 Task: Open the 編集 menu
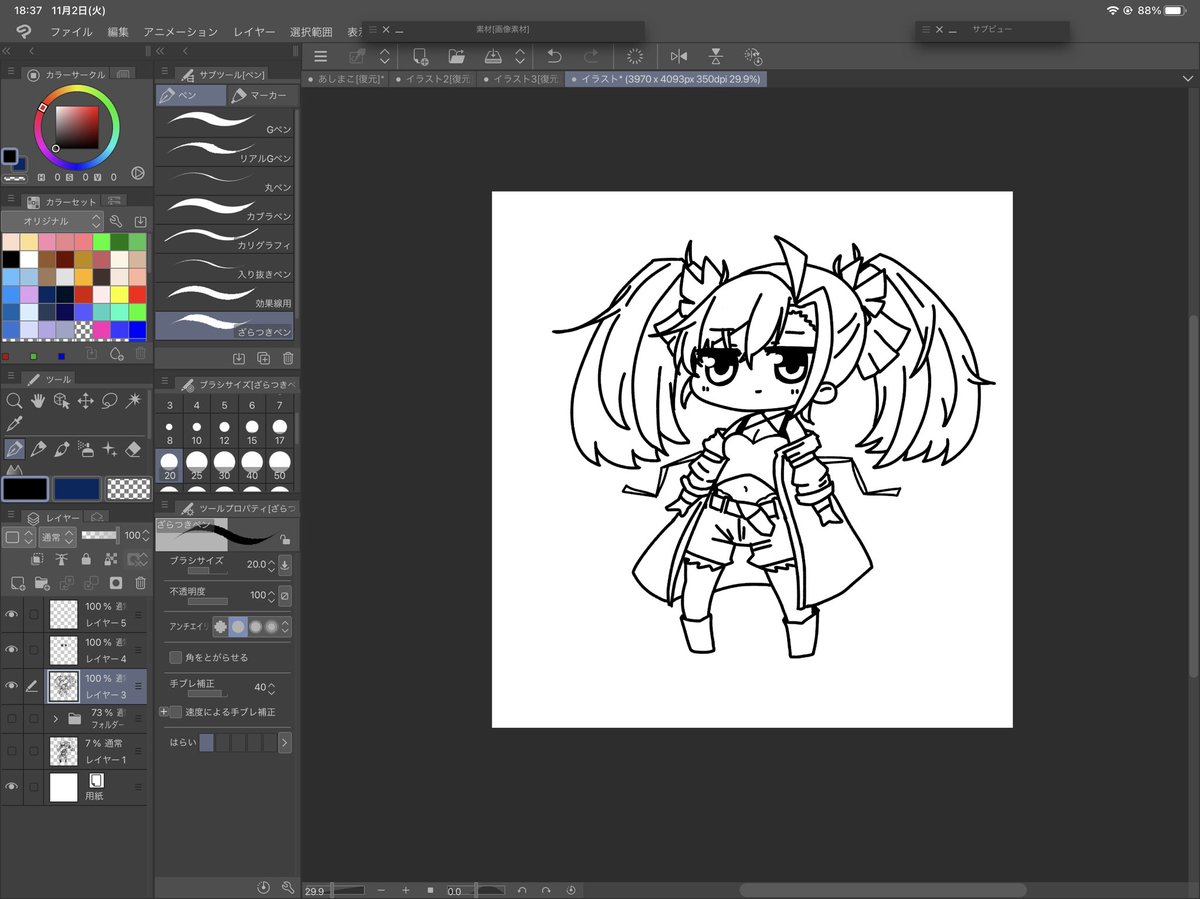click(x=118, y=32)
